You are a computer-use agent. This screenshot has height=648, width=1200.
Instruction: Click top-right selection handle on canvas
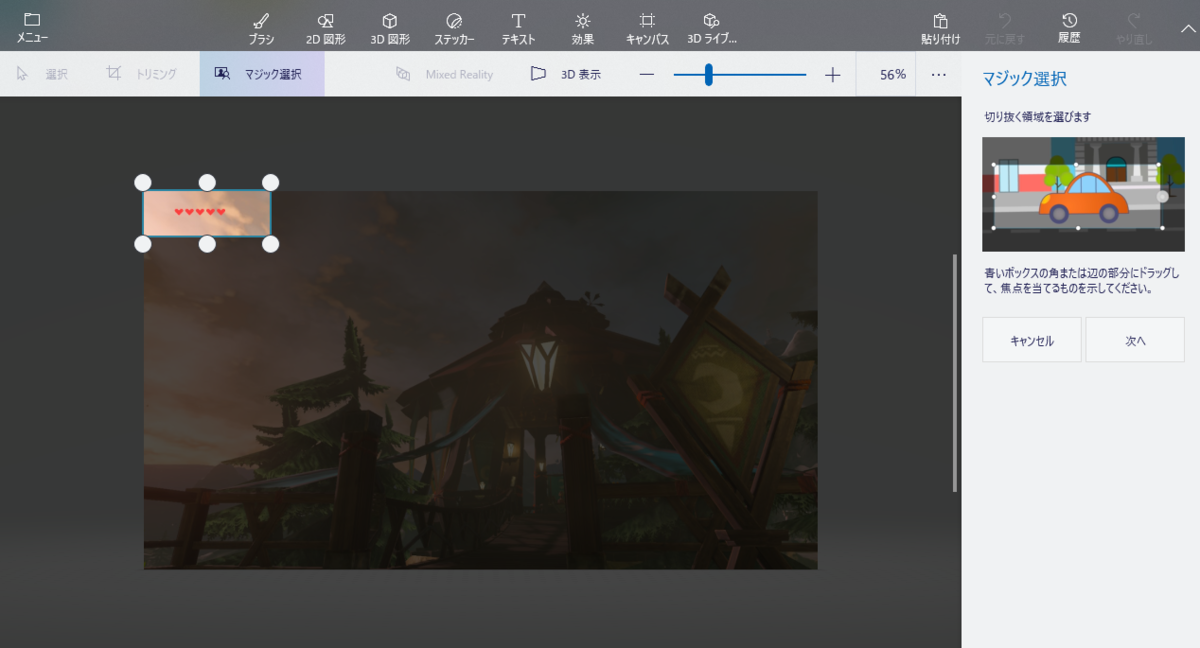click(270, 182)
